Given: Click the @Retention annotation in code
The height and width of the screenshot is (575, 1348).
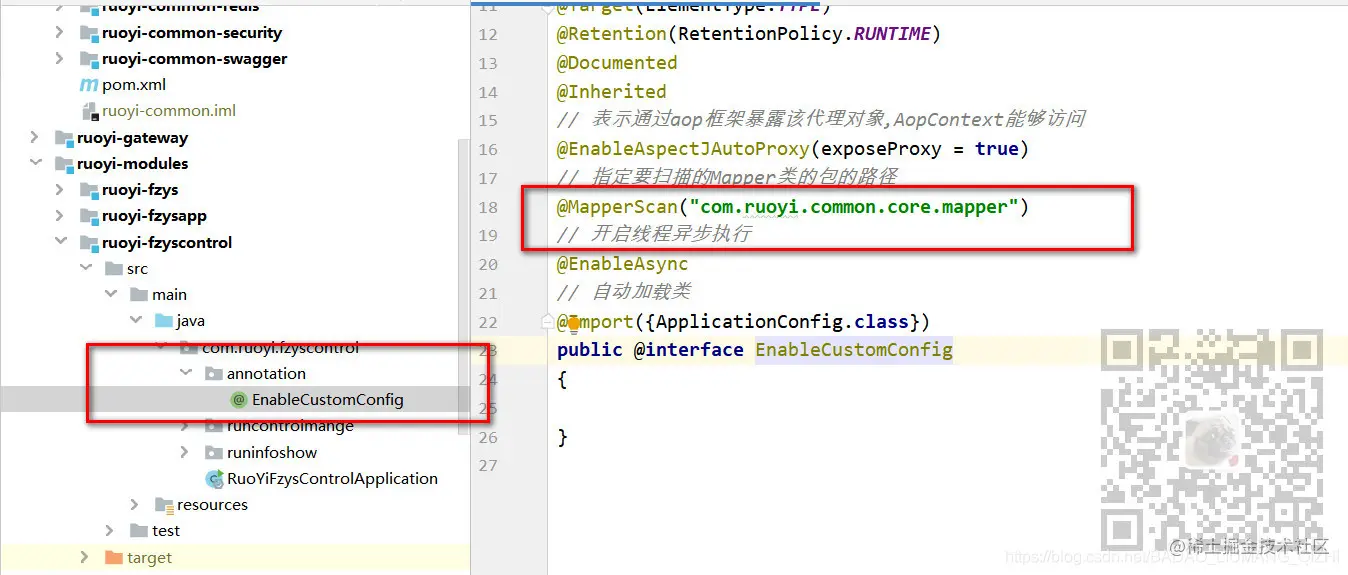Looking at the screenshot, I should (612, 34).
